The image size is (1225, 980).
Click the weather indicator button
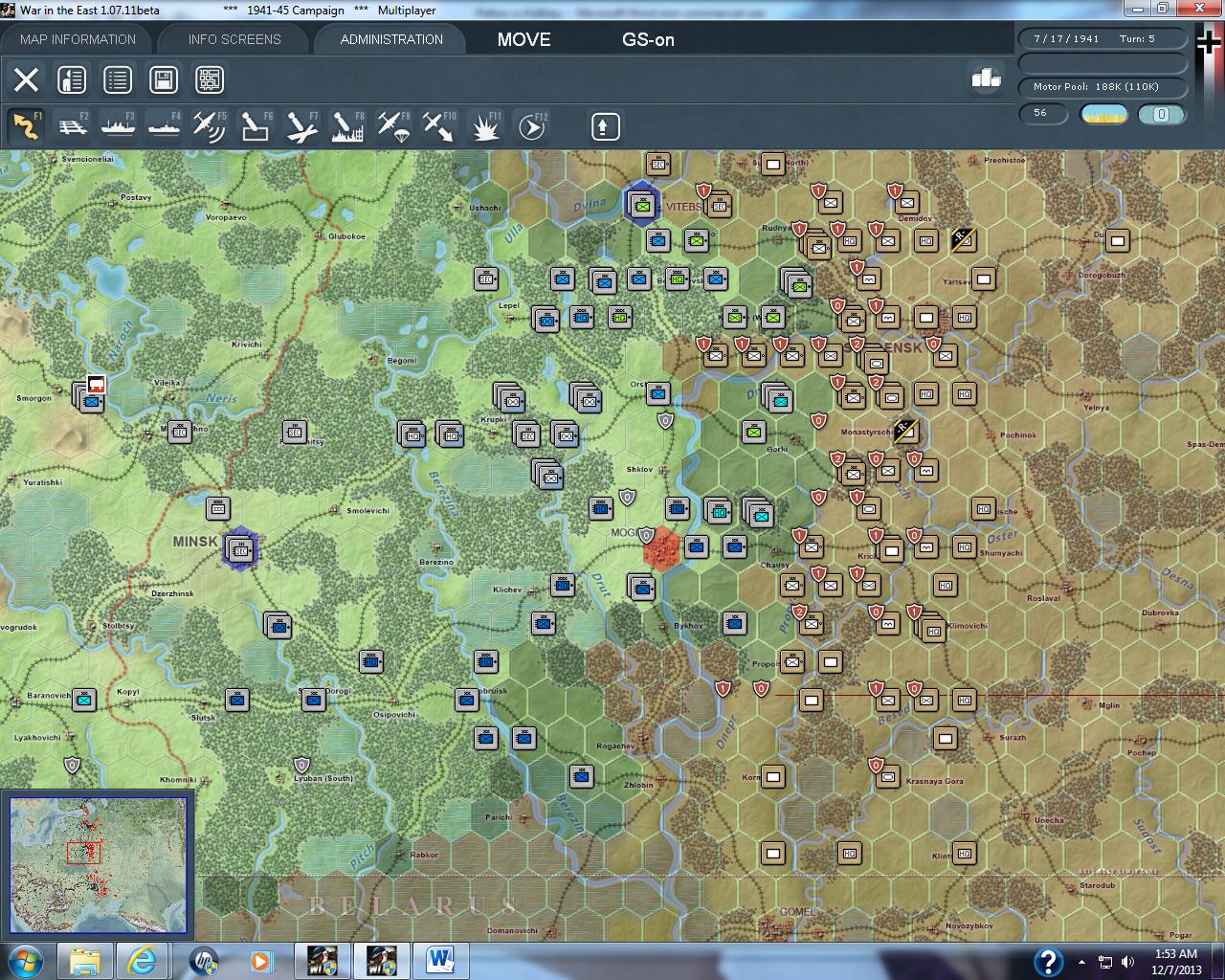[1104, 114]
